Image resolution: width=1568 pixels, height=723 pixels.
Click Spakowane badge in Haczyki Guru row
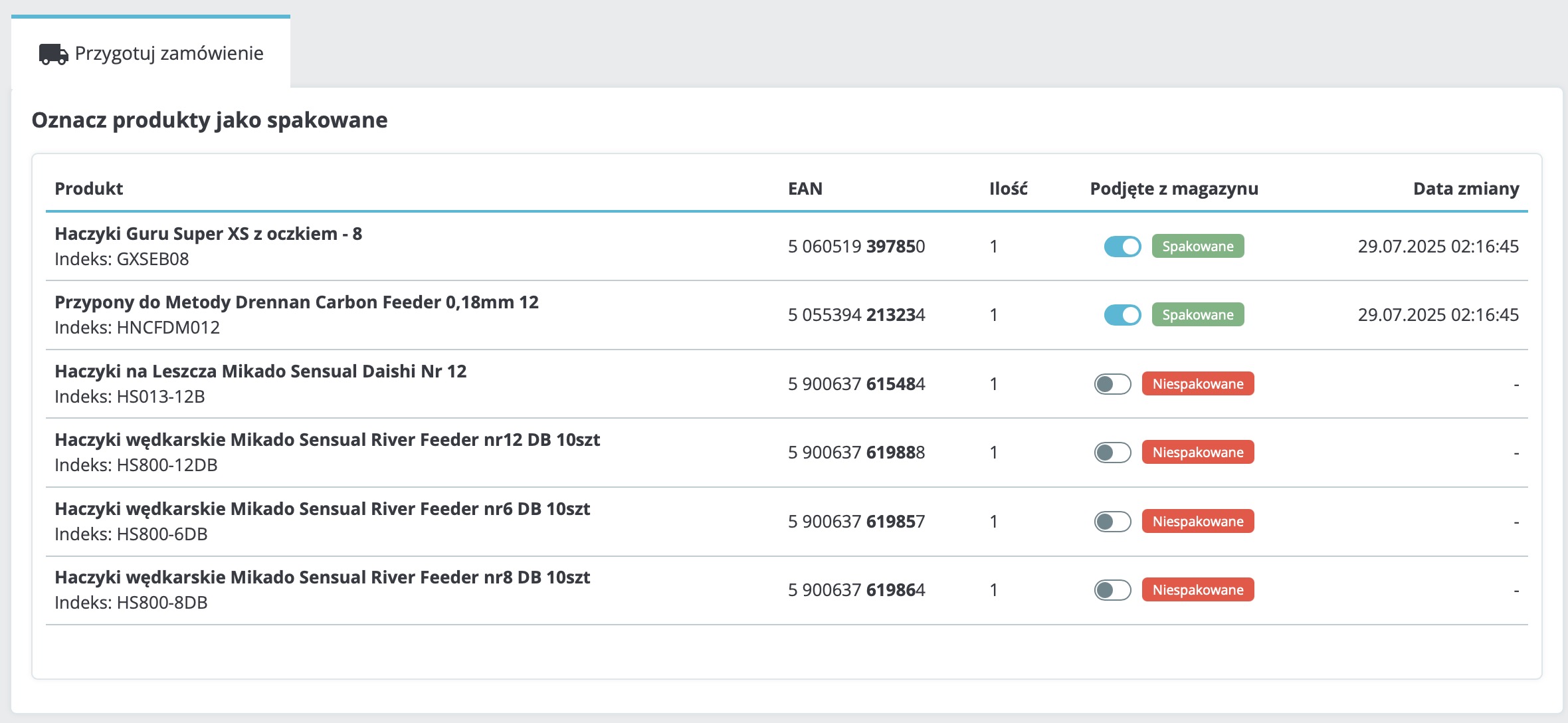coord(1198,247)
